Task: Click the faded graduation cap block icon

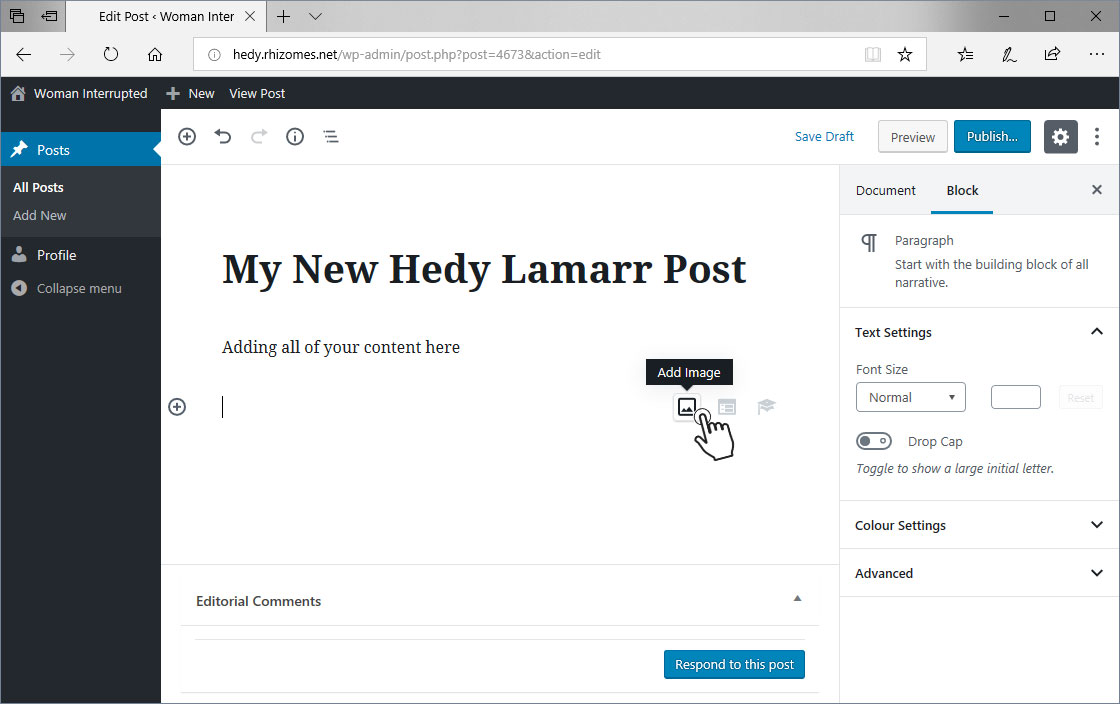Action: [766, 407]
